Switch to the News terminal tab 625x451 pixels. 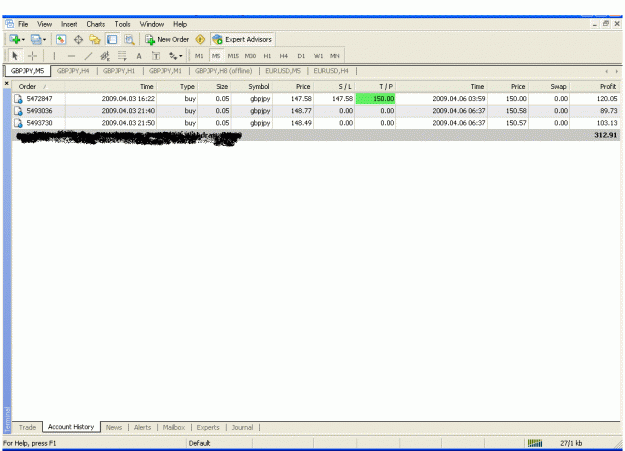114,427
